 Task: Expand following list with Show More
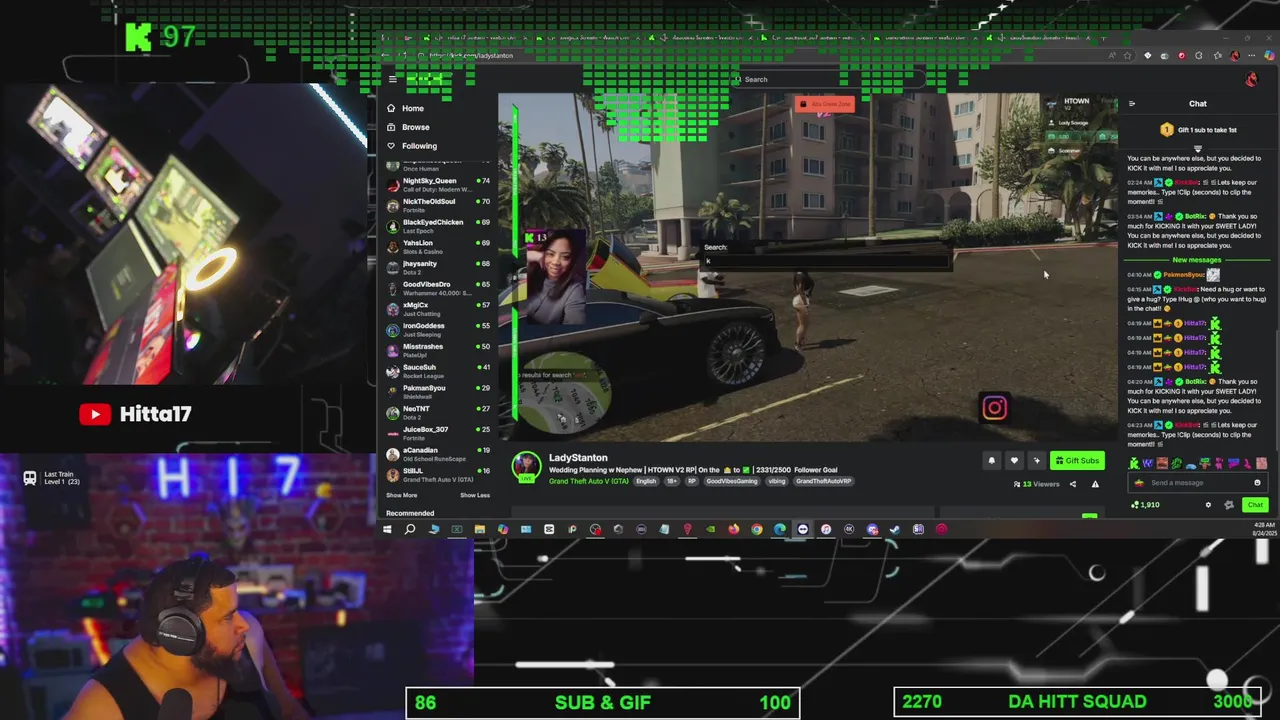(401, 495)
